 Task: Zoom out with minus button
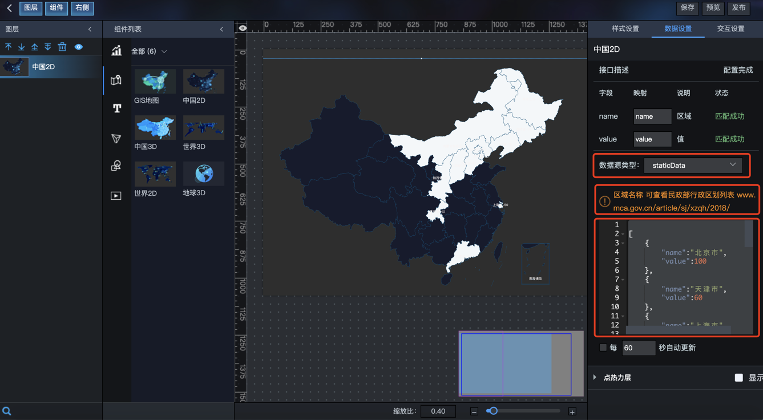pos(474,411)
